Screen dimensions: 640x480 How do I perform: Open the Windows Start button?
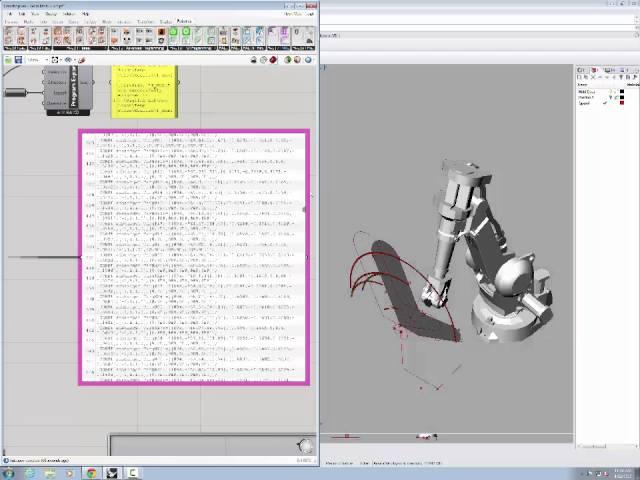point(8,473)
